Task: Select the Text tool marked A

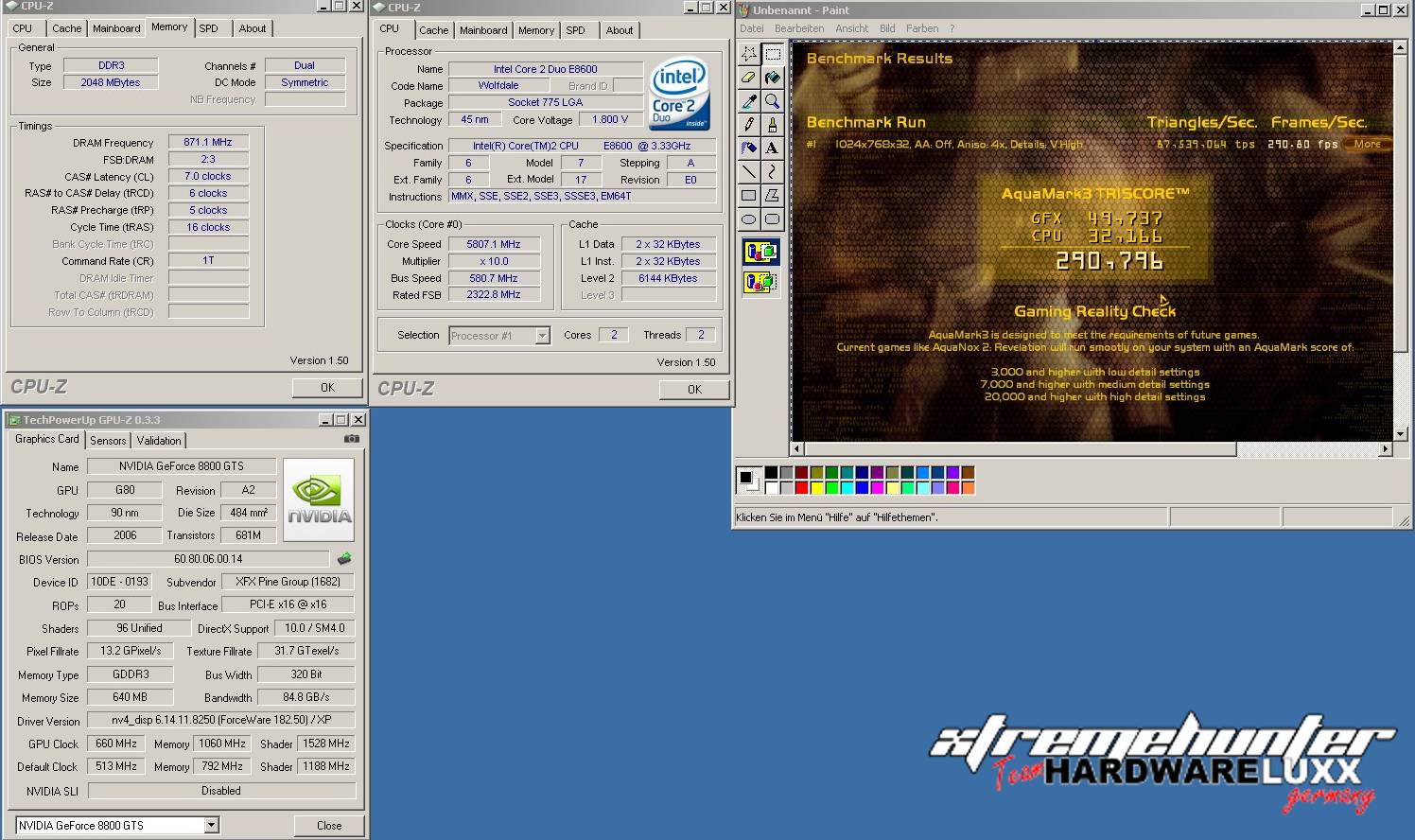Action: tap(773, 148)
